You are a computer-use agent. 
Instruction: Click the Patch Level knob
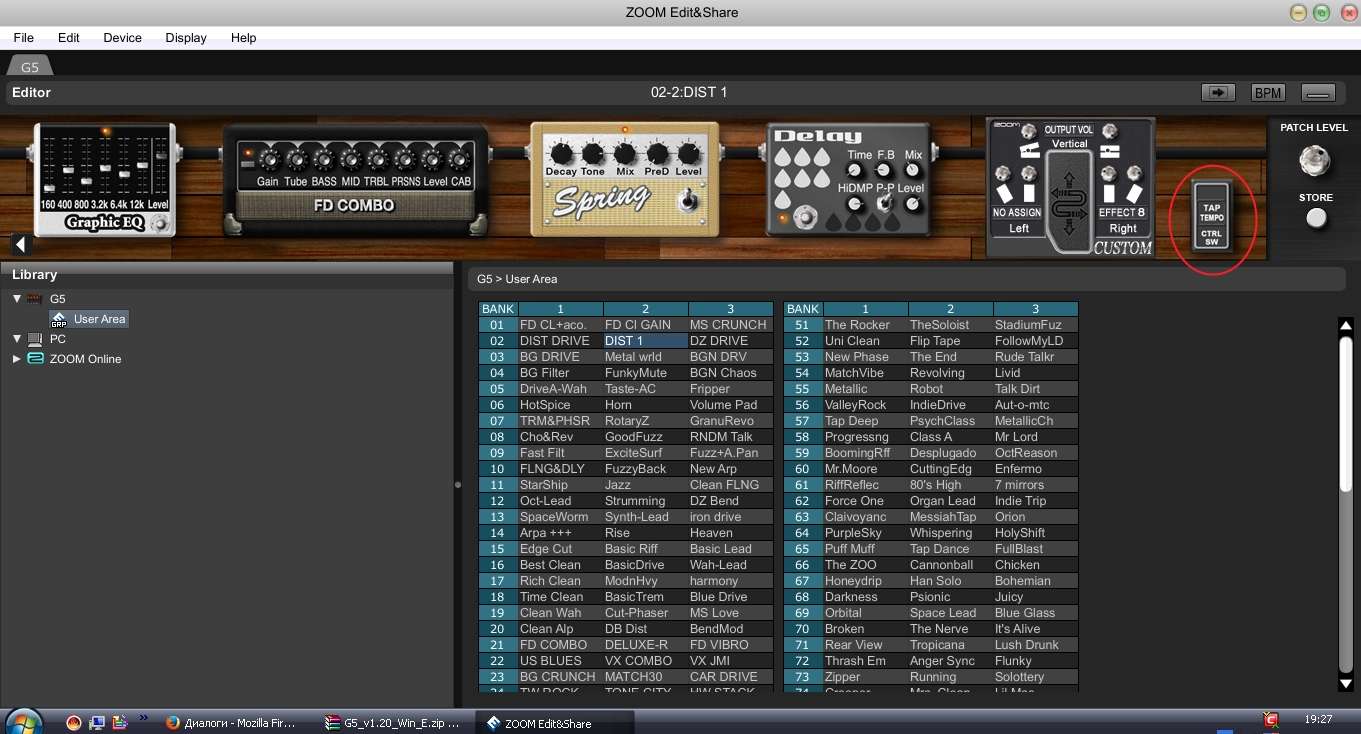coord(1315,160)
